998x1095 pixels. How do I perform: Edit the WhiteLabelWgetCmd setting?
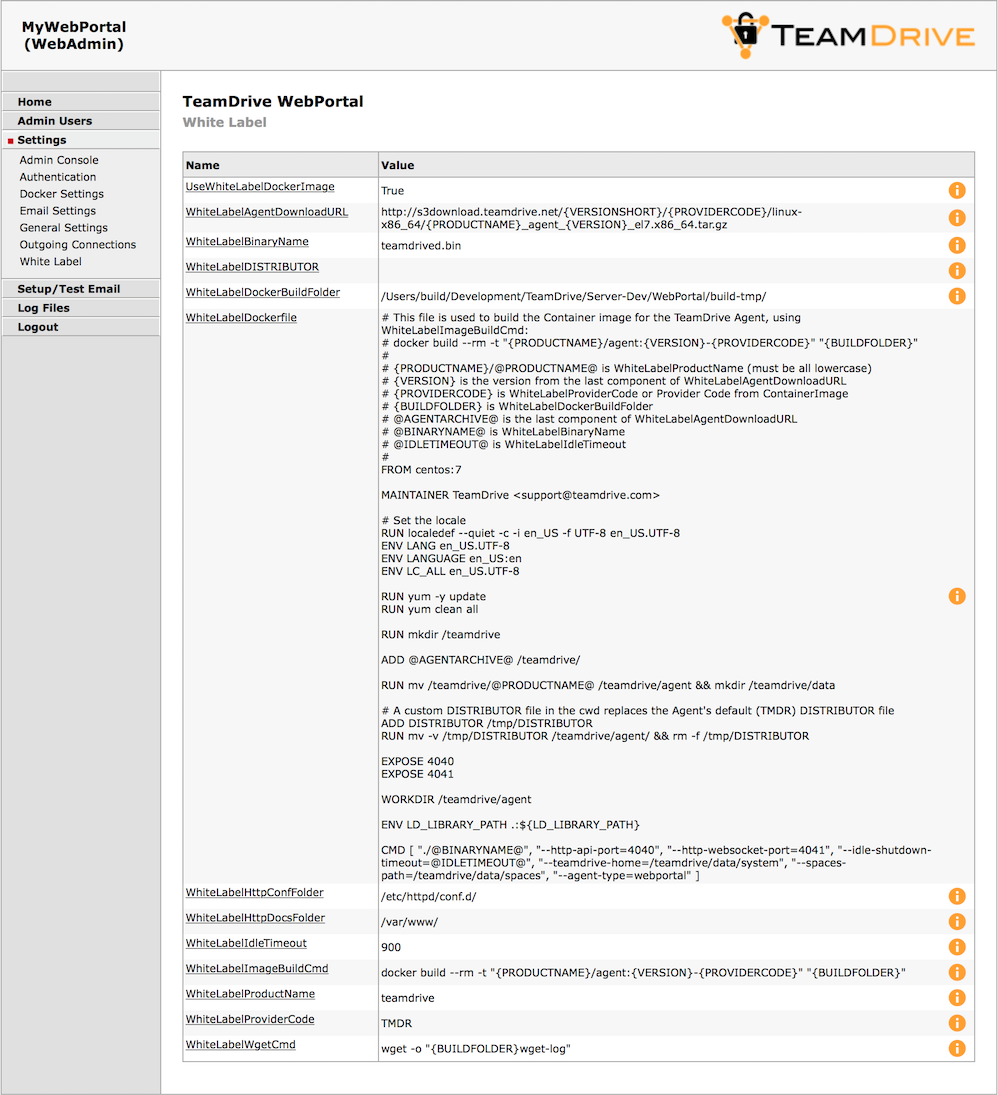click(240, 1044)
